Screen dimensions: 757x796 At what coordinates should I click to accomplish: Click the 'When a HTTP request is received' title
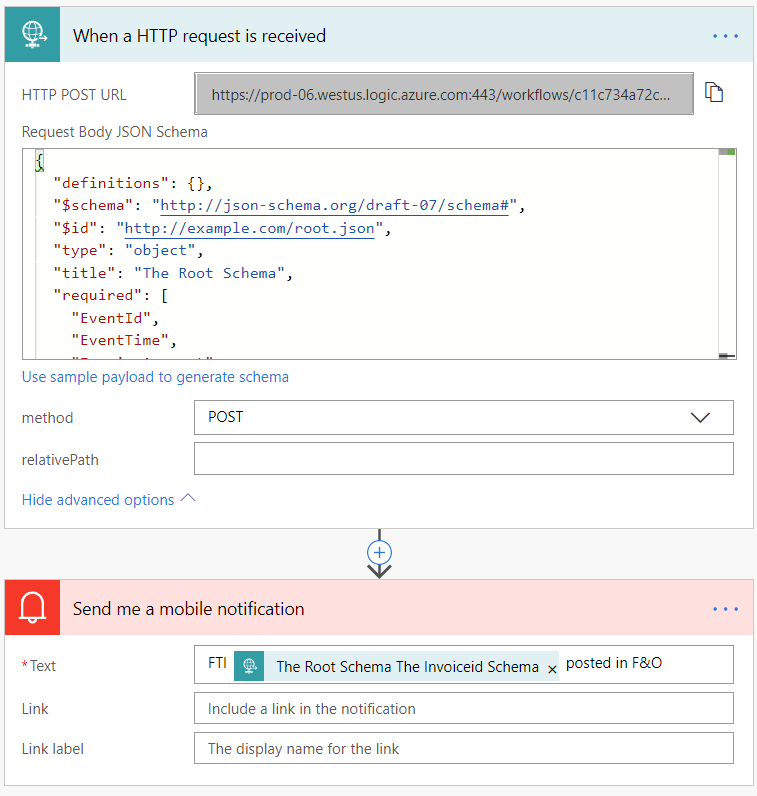[200, 36]
